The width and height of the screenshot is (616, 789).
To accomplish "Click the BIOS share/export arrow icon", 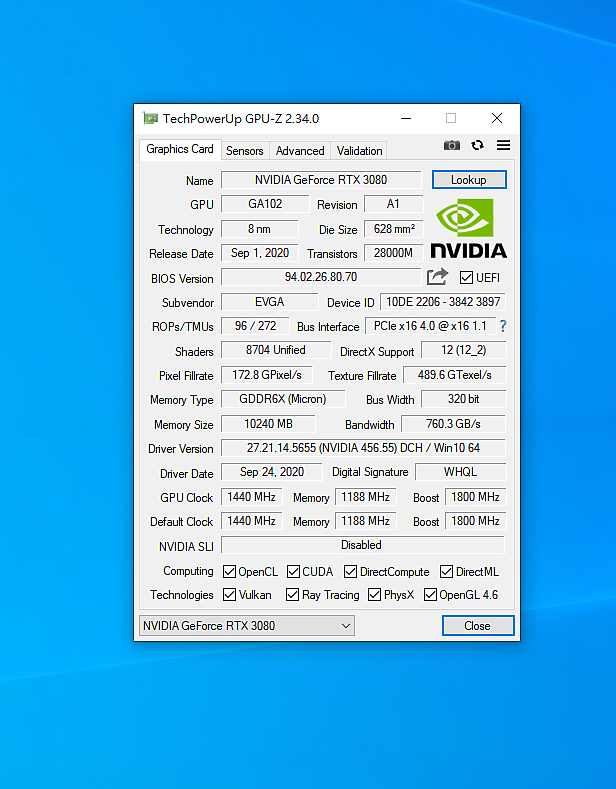I will (437, 277).
